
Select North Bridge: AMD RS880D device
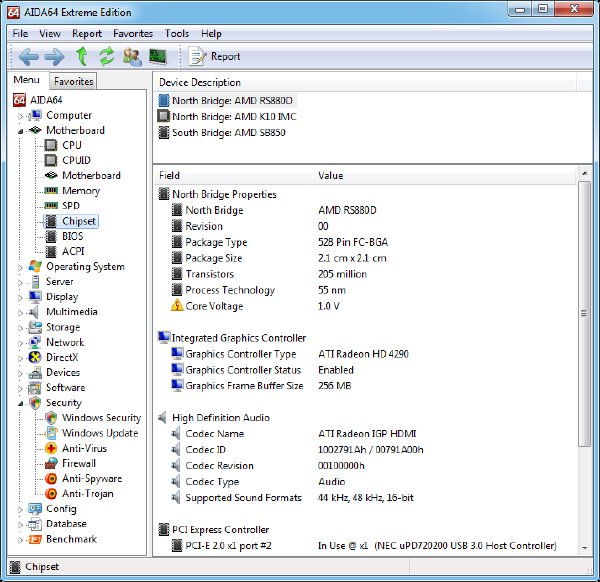227,101
